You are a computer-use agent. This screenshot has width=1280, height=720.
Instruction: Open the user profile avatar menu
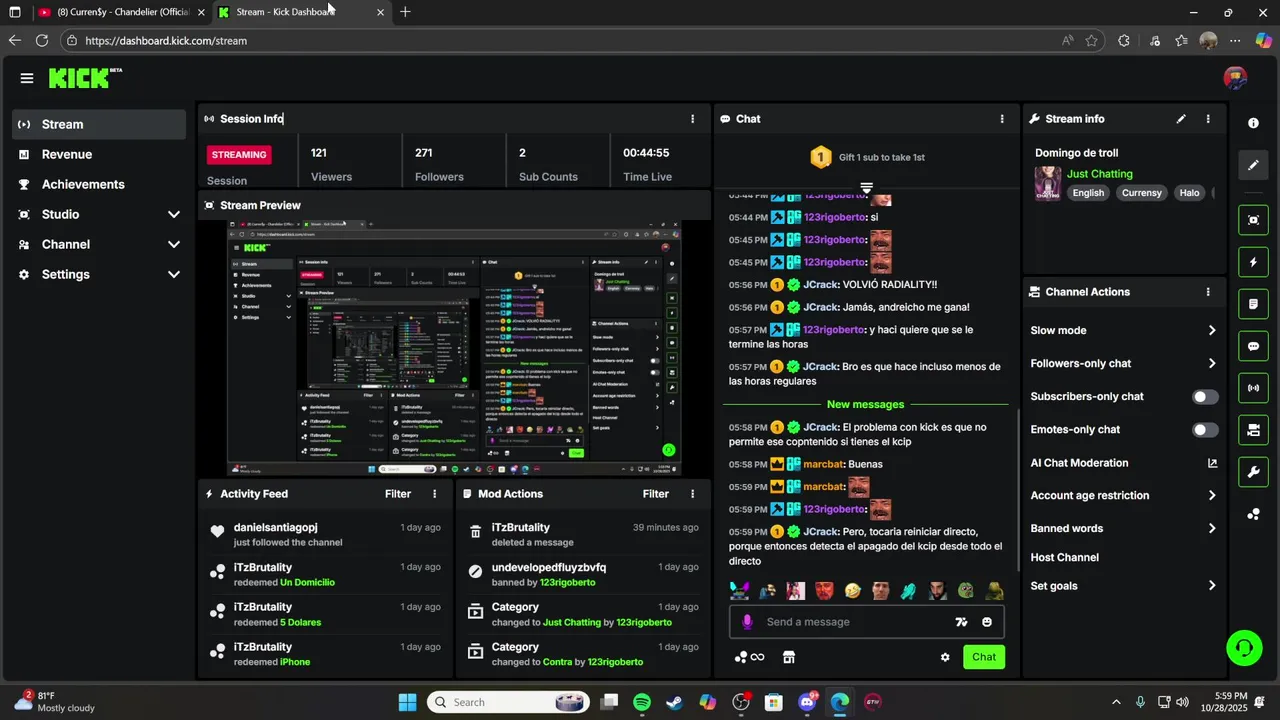point(1235,78)
